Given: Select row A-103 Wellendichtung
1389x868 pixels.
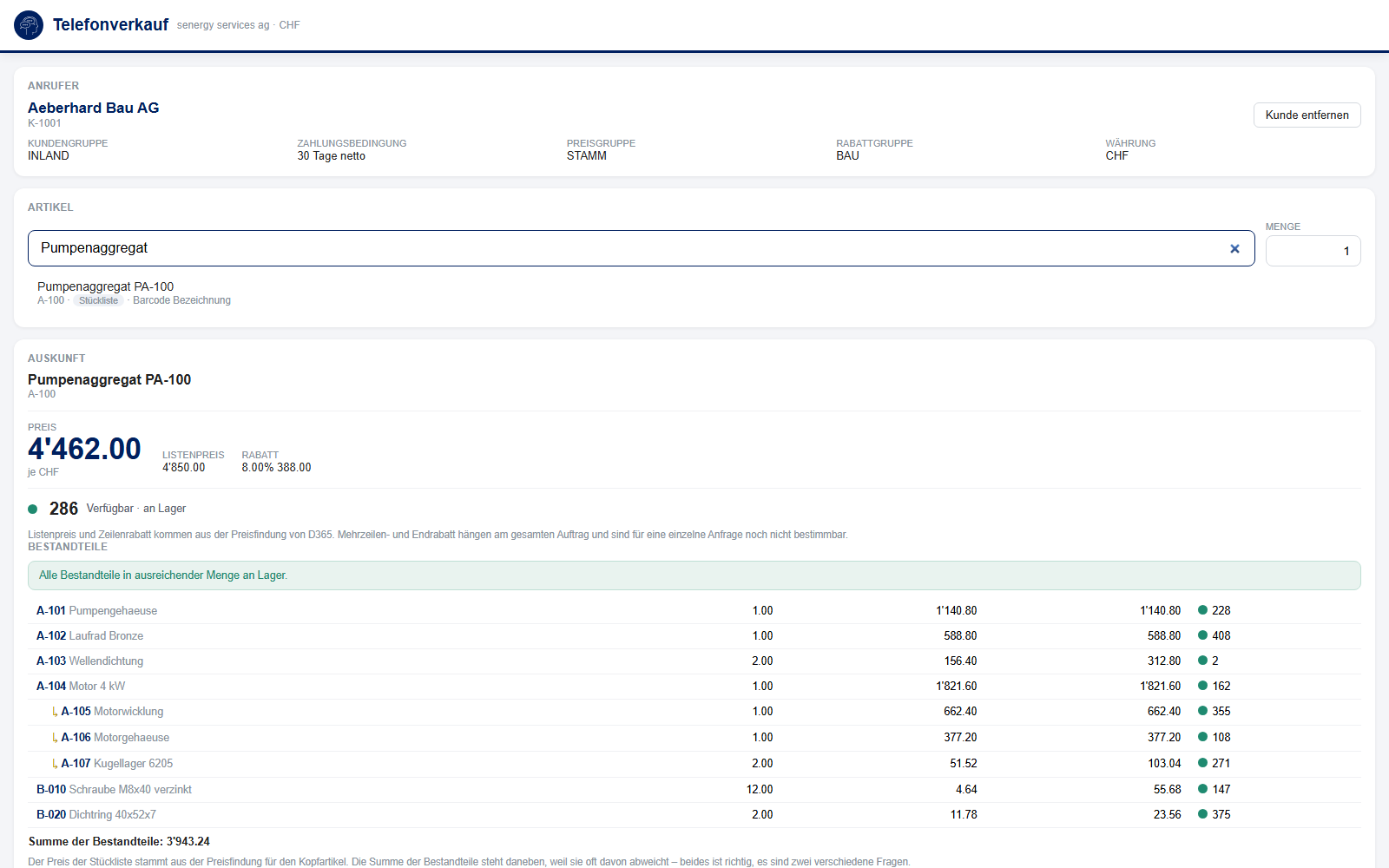Looking at the screenshot, I should point(694,661).
